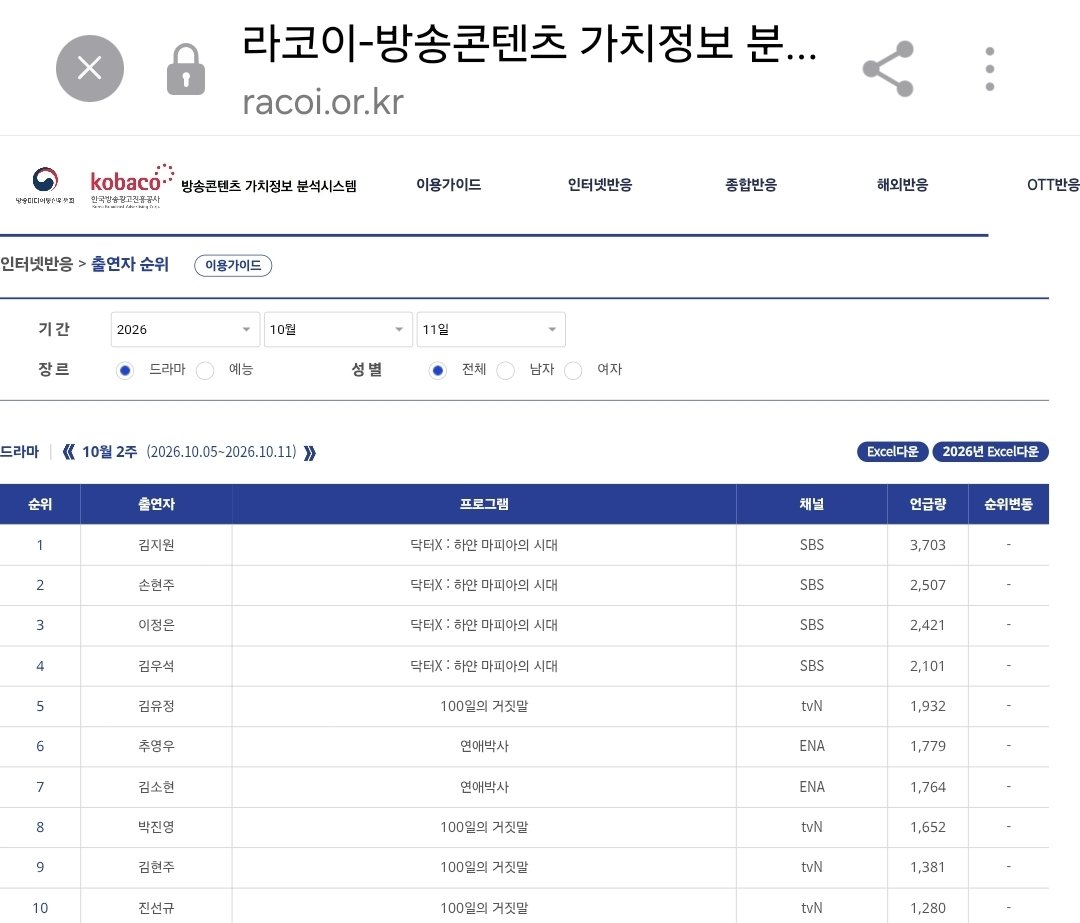Open the 인터넷반응 top menu
1080x923 pixels.
(x=600, y=185)
